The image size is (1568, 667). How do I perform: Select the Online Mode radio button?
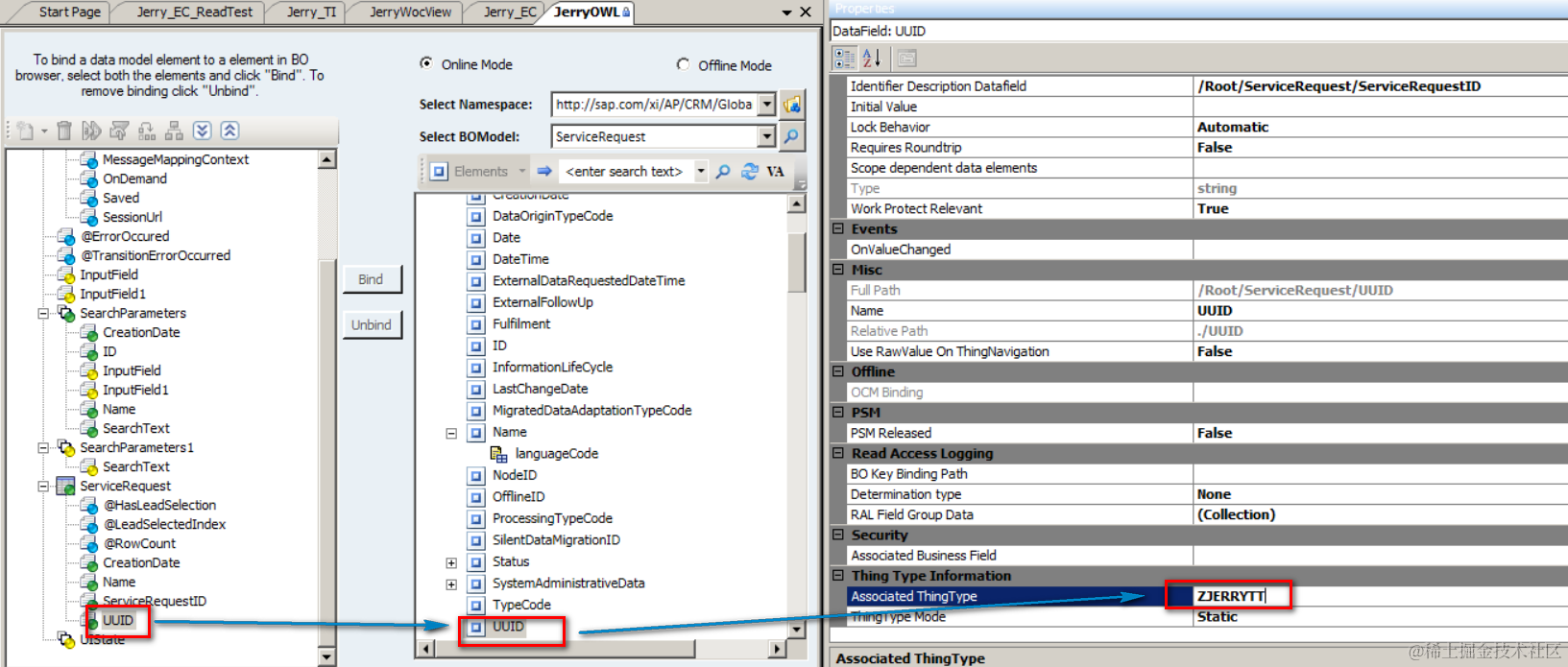[x=426, y=63]
